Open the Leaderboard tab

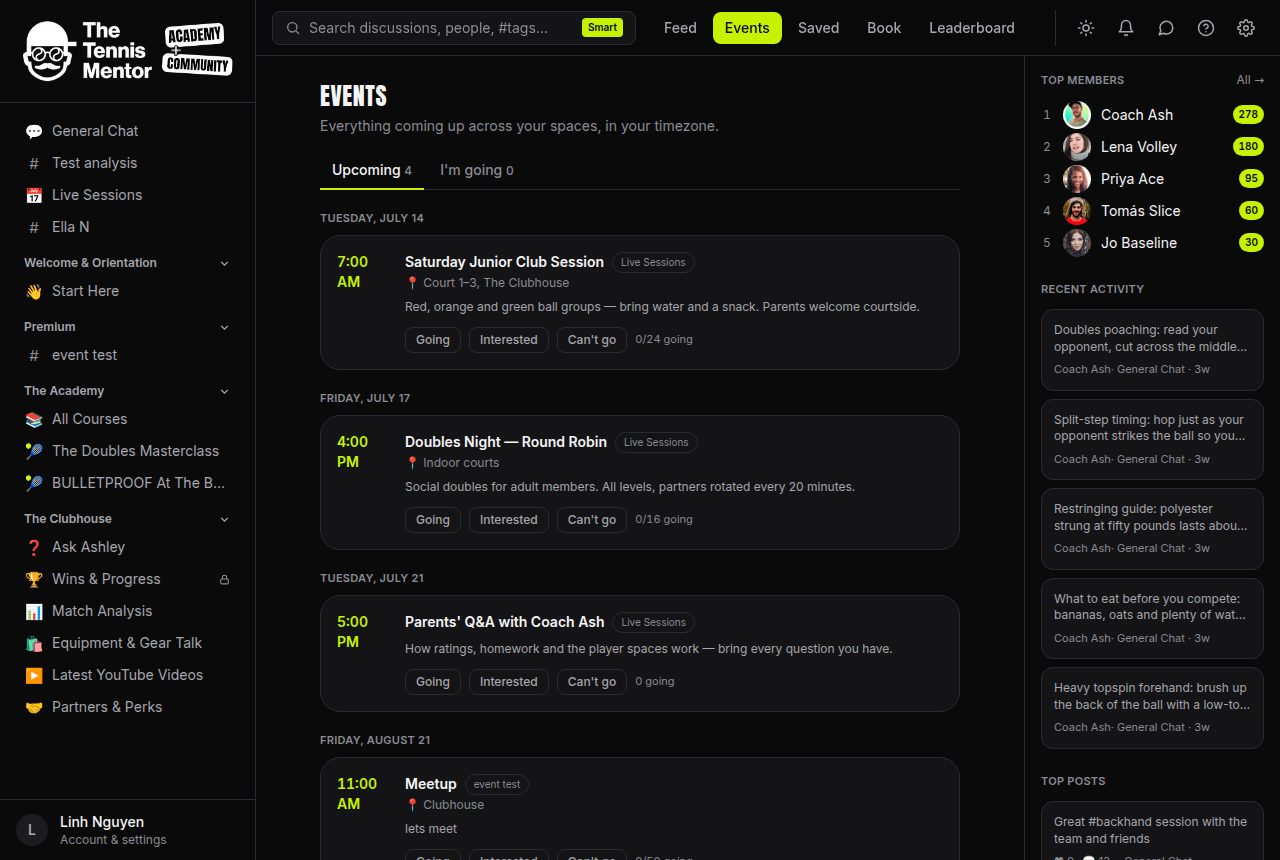pyautogui.click(x=972, y=28)
